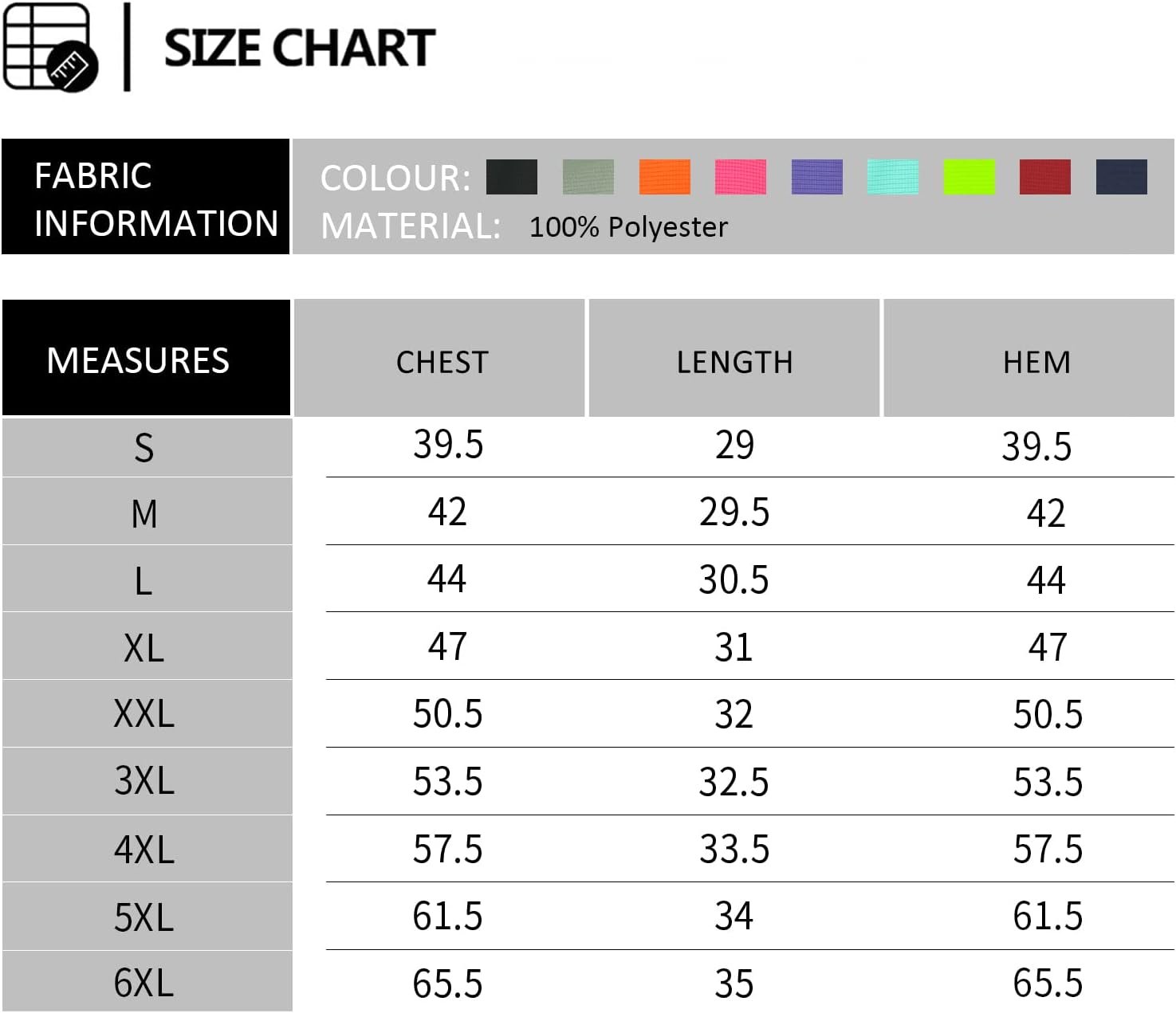Click the MEASURES header cell

coord(139,360)
